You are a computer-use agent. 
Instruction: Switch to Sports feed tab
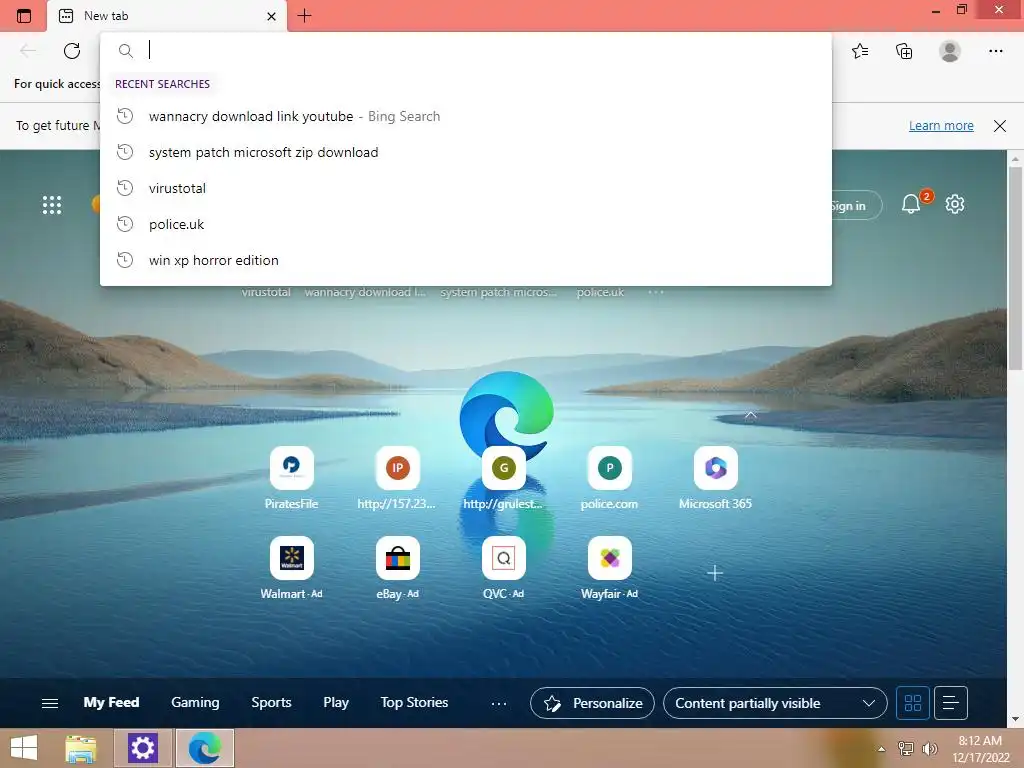[x=271, y=703]
